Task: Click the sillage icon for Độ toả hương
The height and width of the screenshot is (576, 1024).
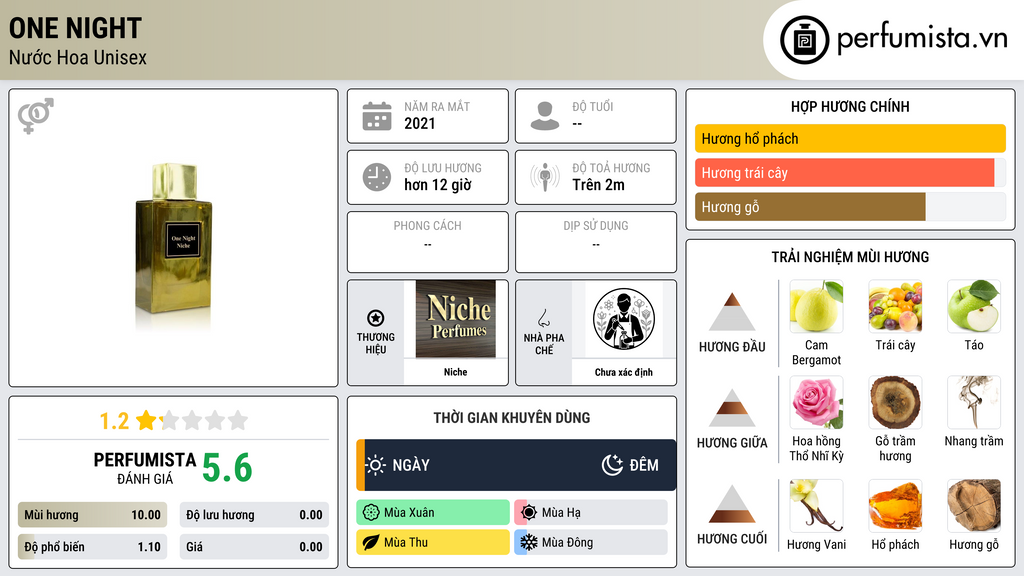Action: pos(545,177)
